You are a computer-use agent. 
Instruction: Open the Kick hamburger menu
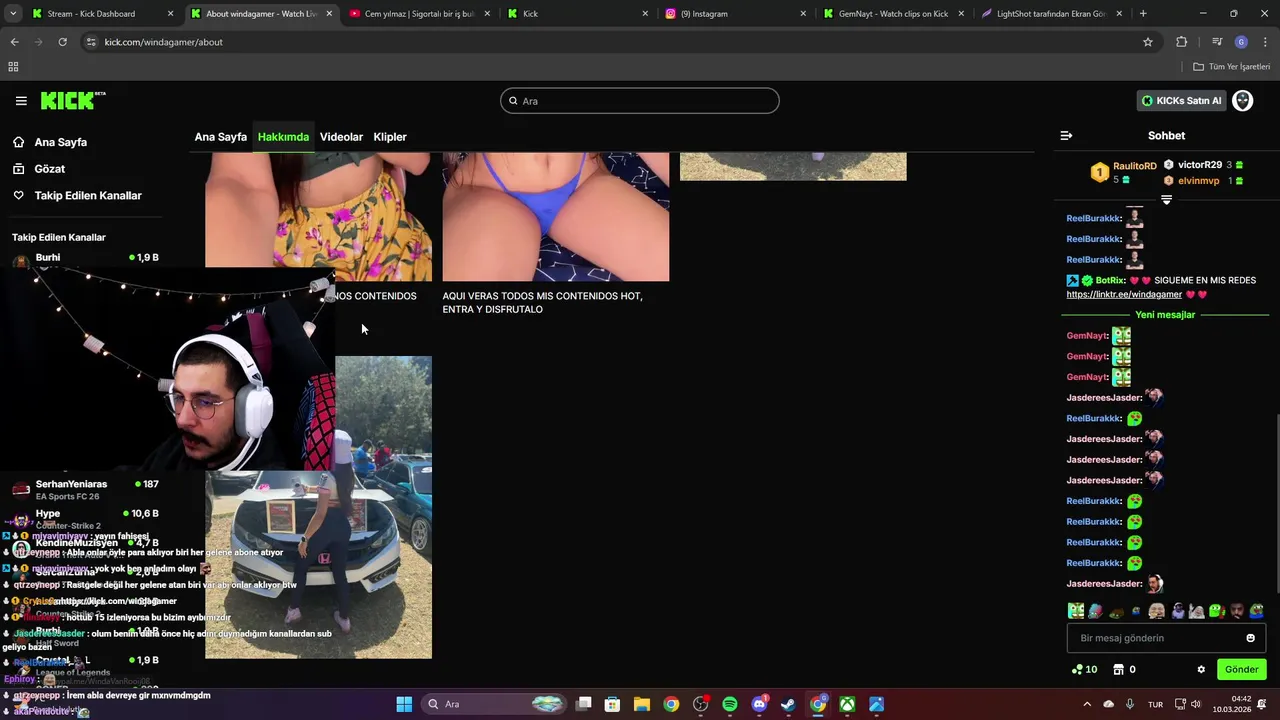21,101
